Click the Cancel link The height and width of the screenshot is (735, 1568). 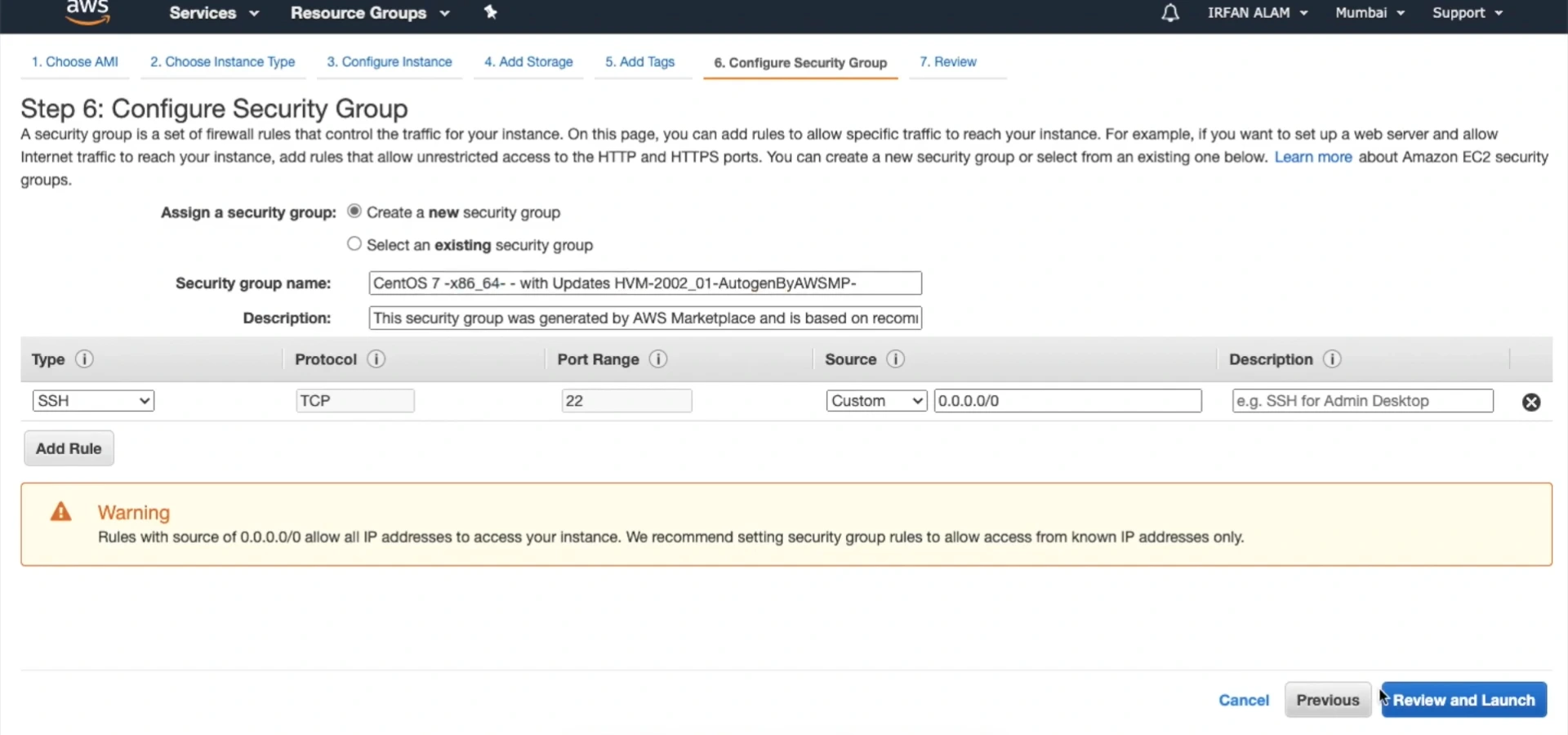tap(1244, 700)
